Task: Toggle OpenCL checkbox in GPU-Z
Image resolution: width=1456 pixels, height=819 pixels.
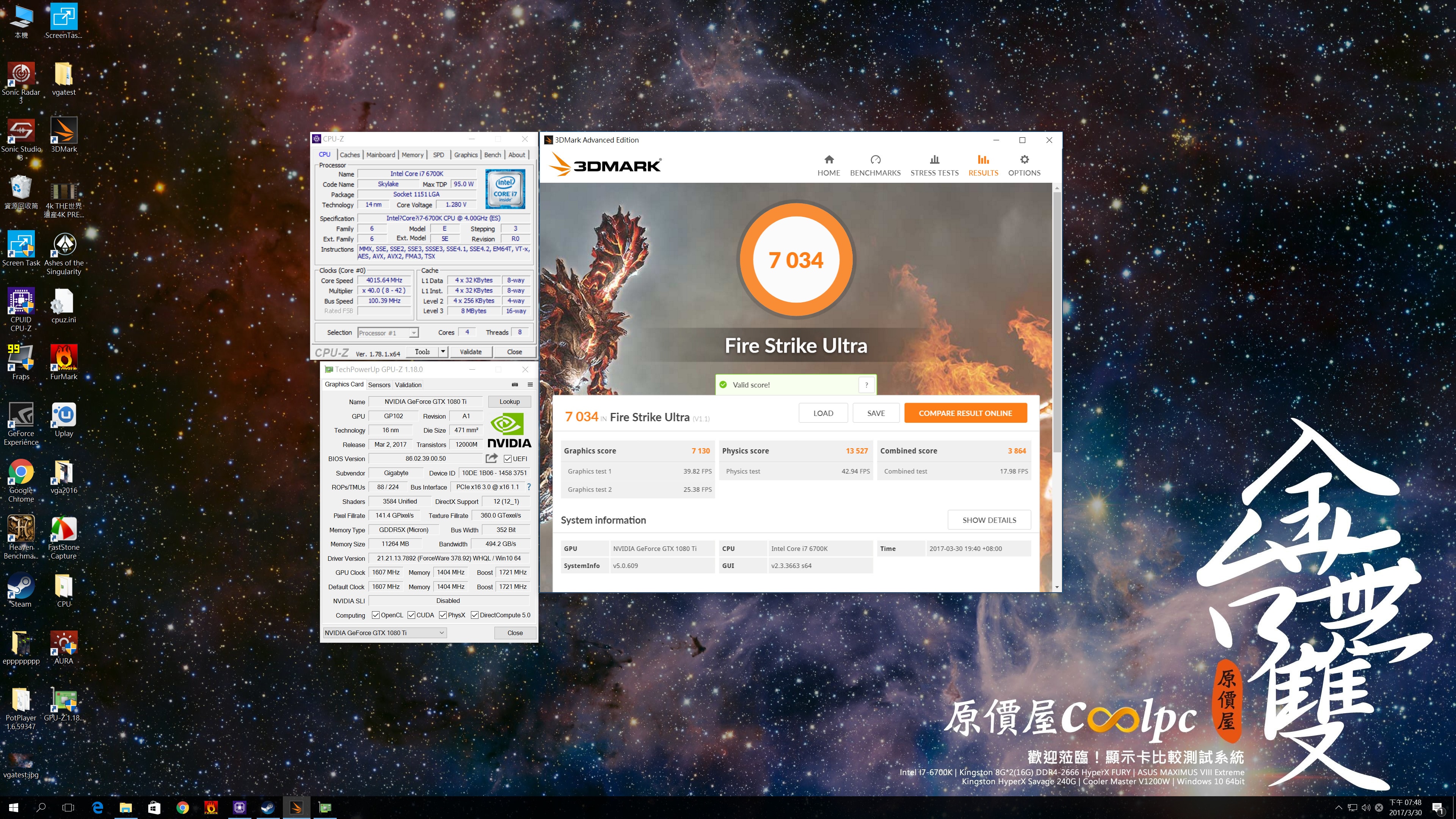Action: pyautogui.click(x=375, y=615)
